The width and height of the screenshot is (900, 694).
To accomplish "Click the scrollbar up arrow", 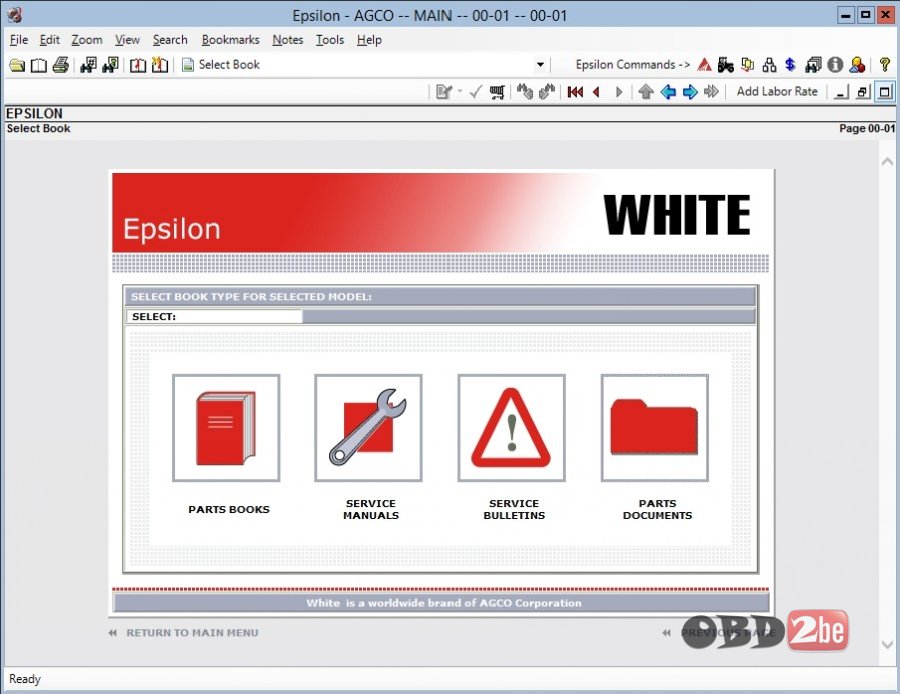I will 887,161.
